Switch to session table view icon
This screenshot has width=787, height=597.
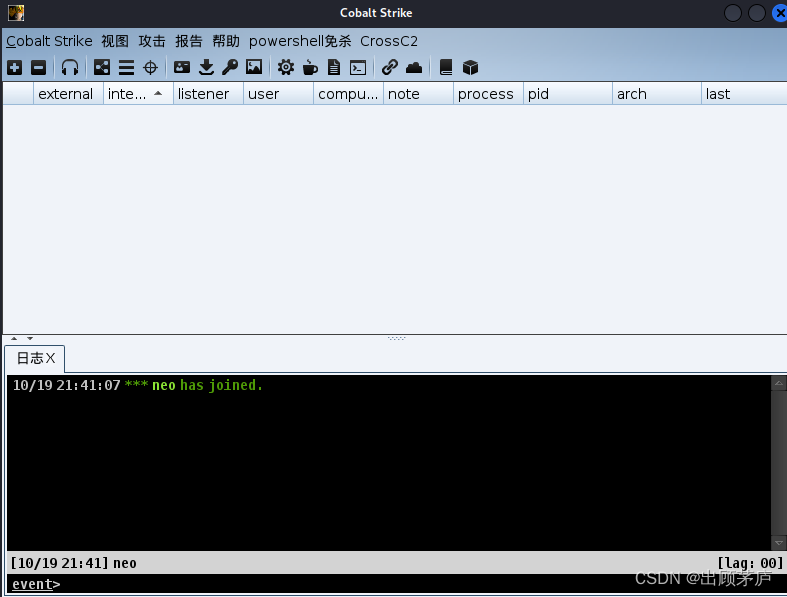click(126, 67)
